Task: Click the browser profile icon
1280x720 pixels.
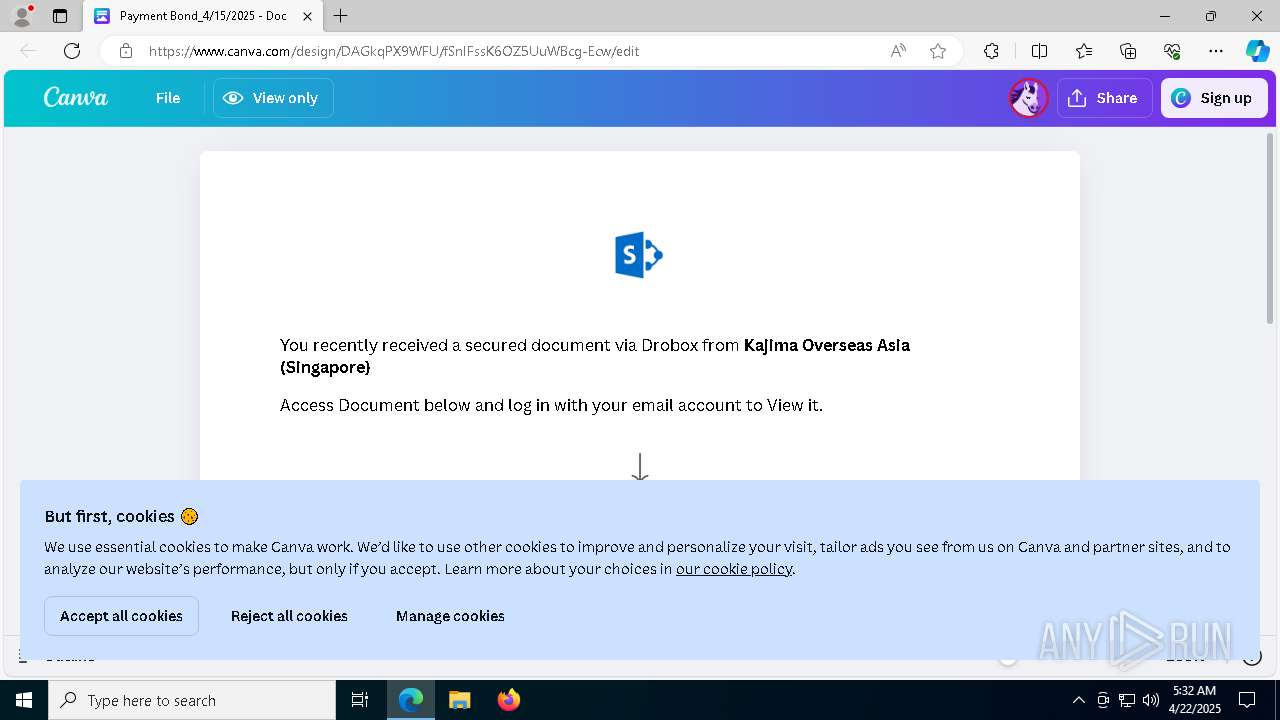Action: (22, 16)
